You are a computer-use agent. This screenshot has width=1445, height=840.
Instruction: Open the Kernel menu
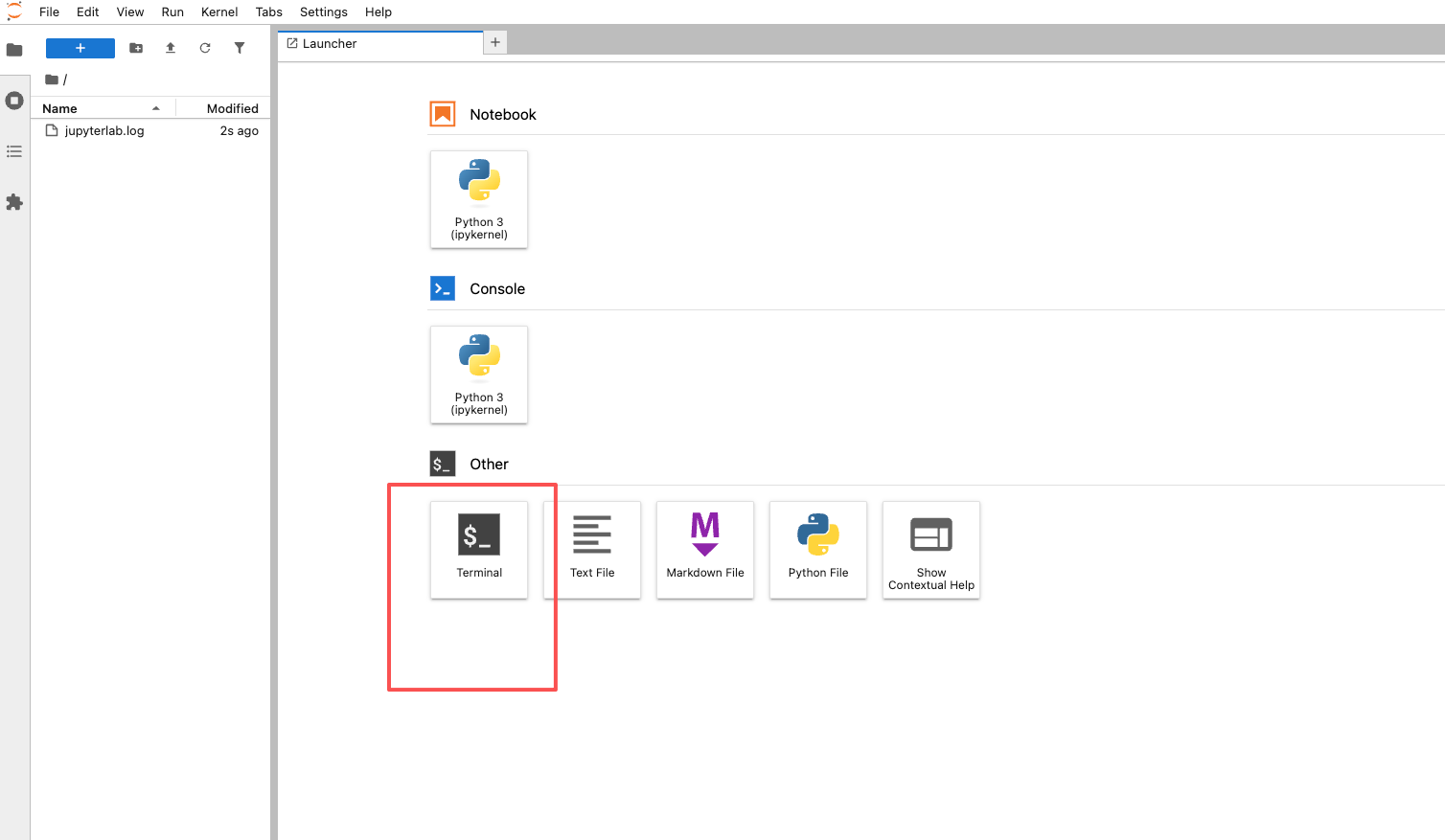click(219, 11)
